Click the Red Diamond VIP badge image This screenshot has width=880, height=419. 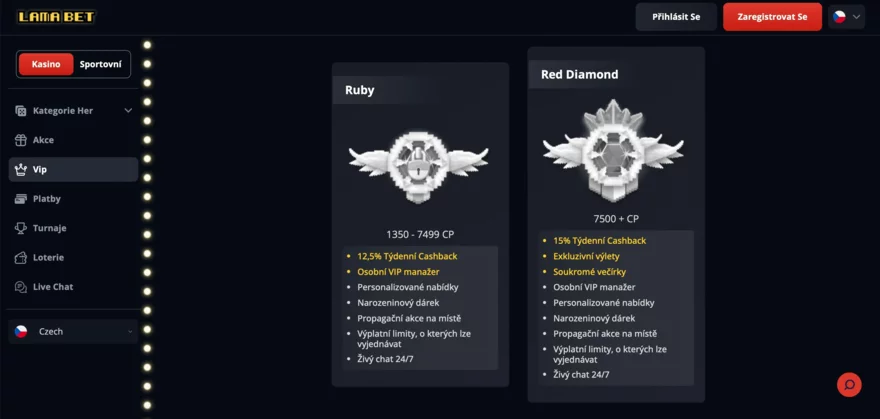tap(614, 152)
